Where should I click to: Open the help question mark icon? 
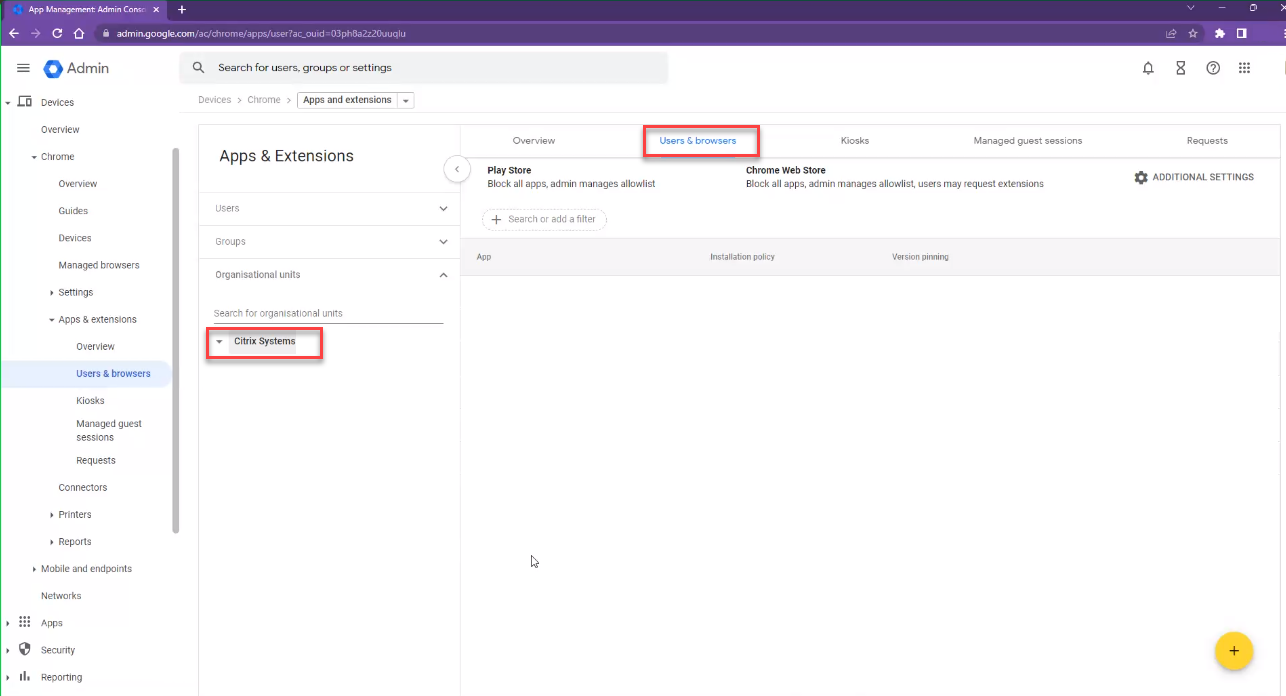pos(1212,68)
